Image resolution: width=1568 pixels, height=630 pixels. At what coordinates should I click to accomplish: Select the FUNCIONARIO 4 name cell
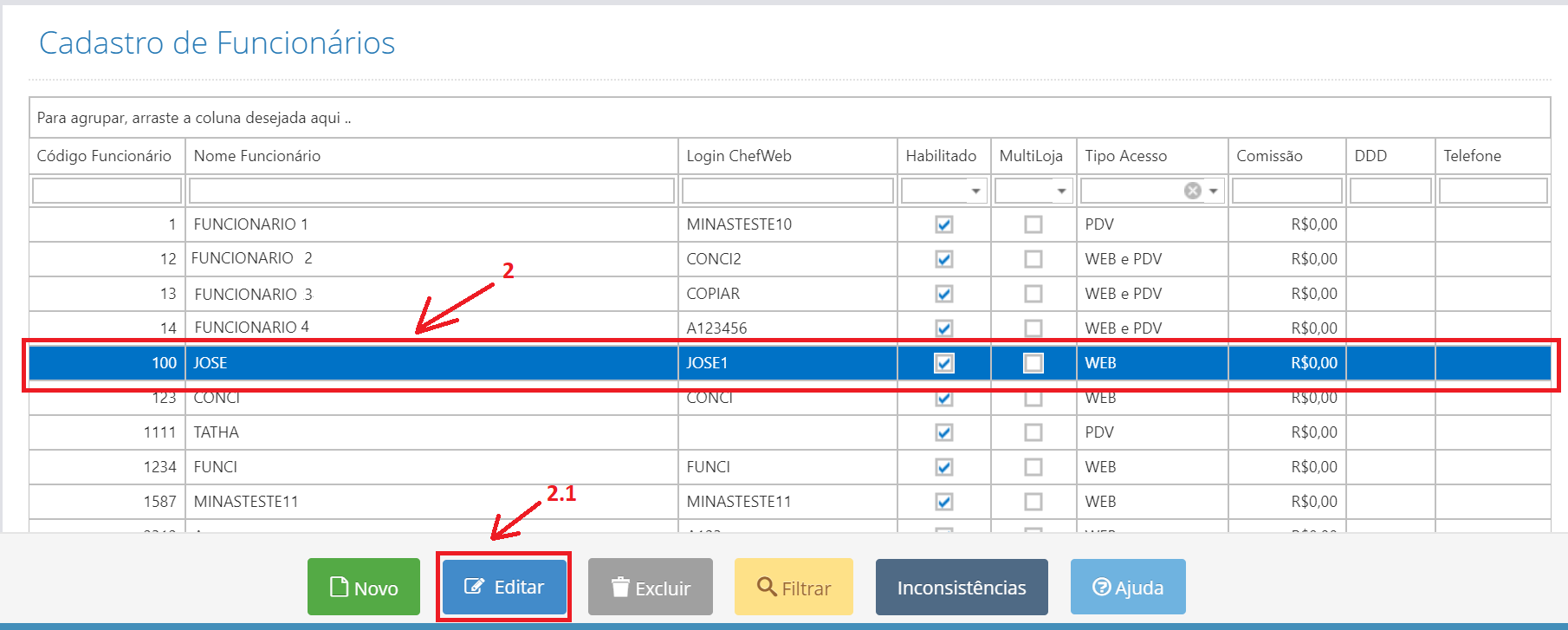pyautogui.click(x=431, y=328)
